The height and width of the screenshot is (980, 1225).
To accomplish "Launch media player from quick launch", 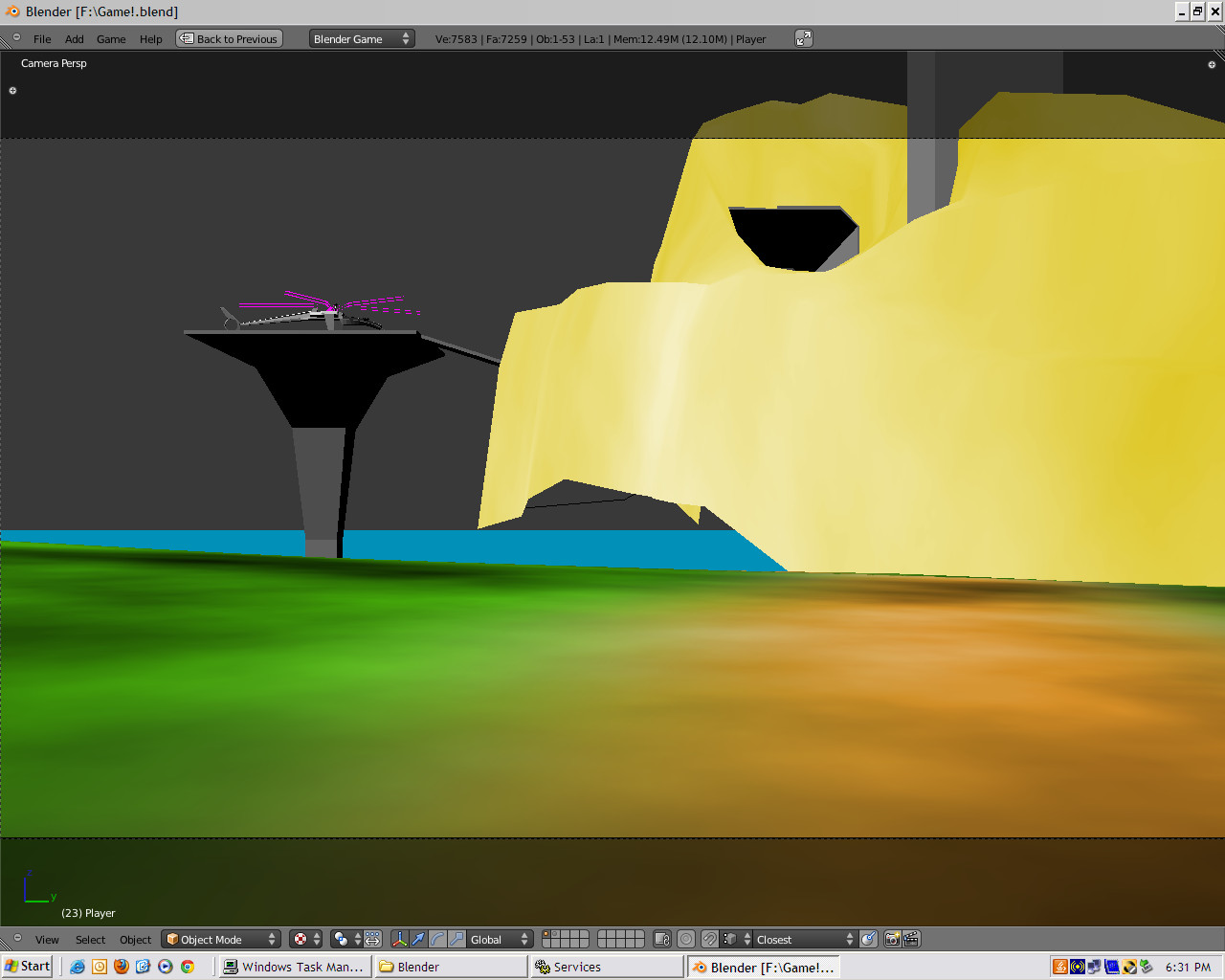I will (x=166, y=967).
